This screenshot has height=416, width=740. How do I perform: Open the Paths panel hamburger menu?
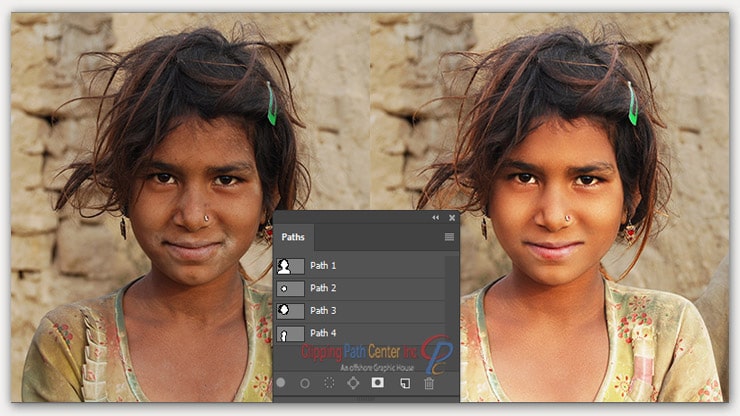(449, 237)
